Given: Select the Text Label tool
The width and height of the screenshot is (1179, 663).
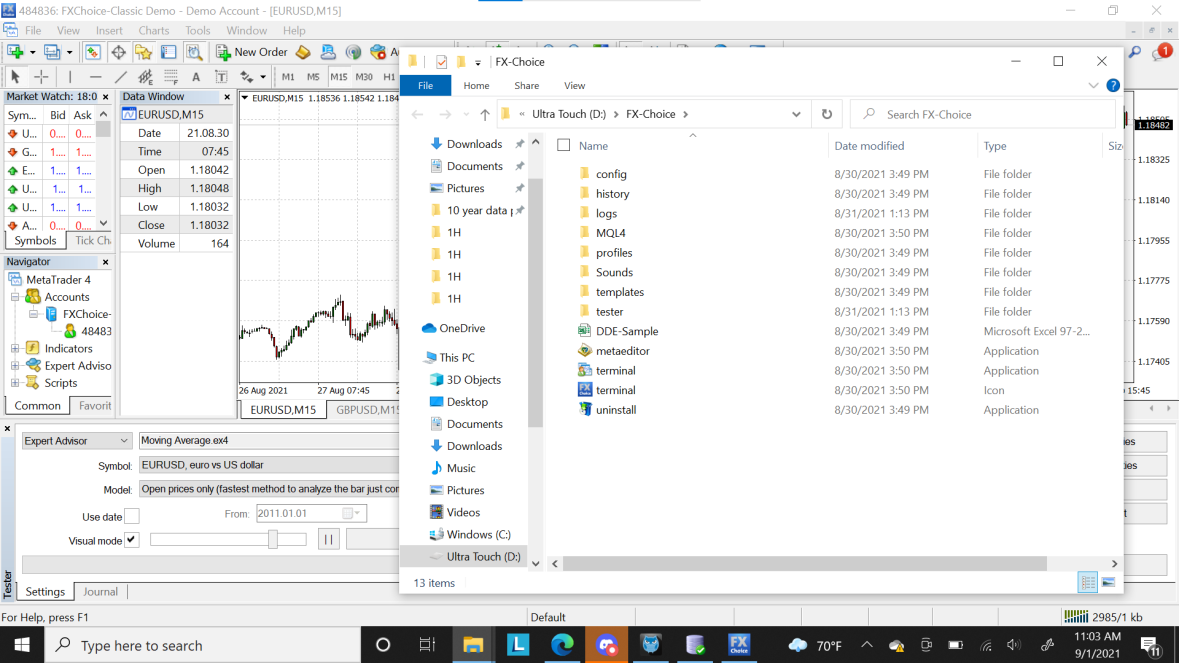Looking at the screenshot, I should (x=221, y=77).
